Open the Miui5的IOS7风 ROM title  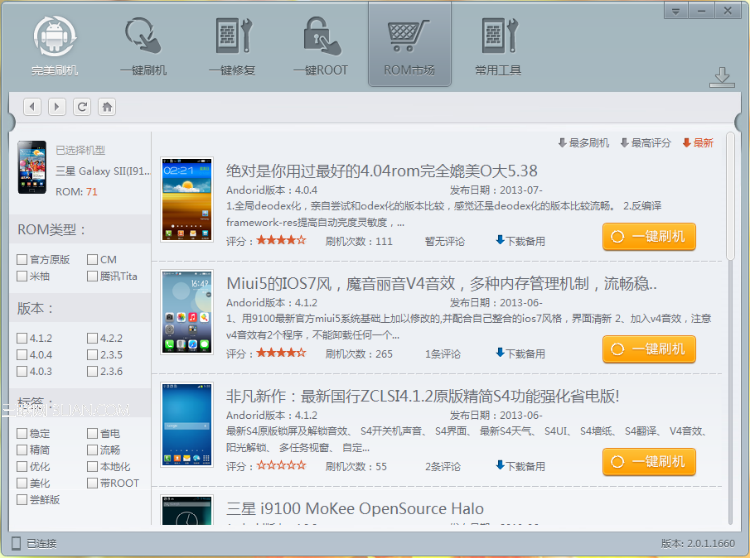pos(441,284)
